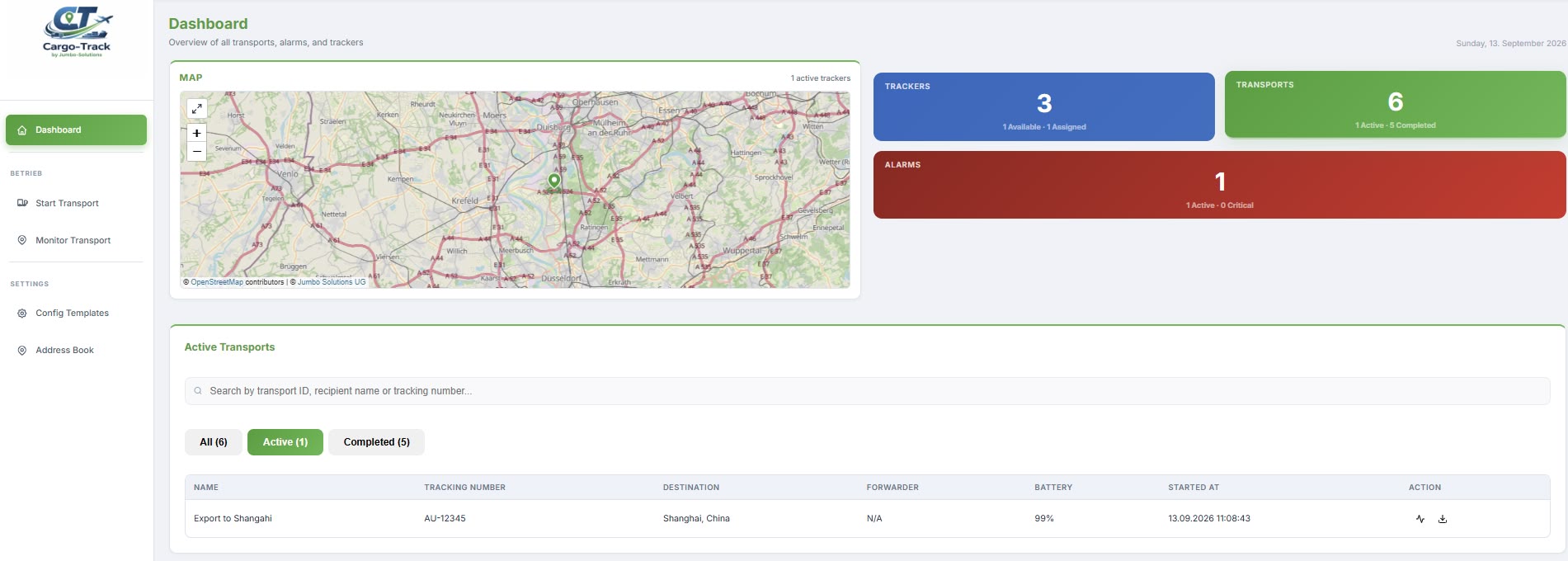This screenshot has height=561, width=1568.
Task: Select the Active (1) filter
Action: click(x=285, y=442)
